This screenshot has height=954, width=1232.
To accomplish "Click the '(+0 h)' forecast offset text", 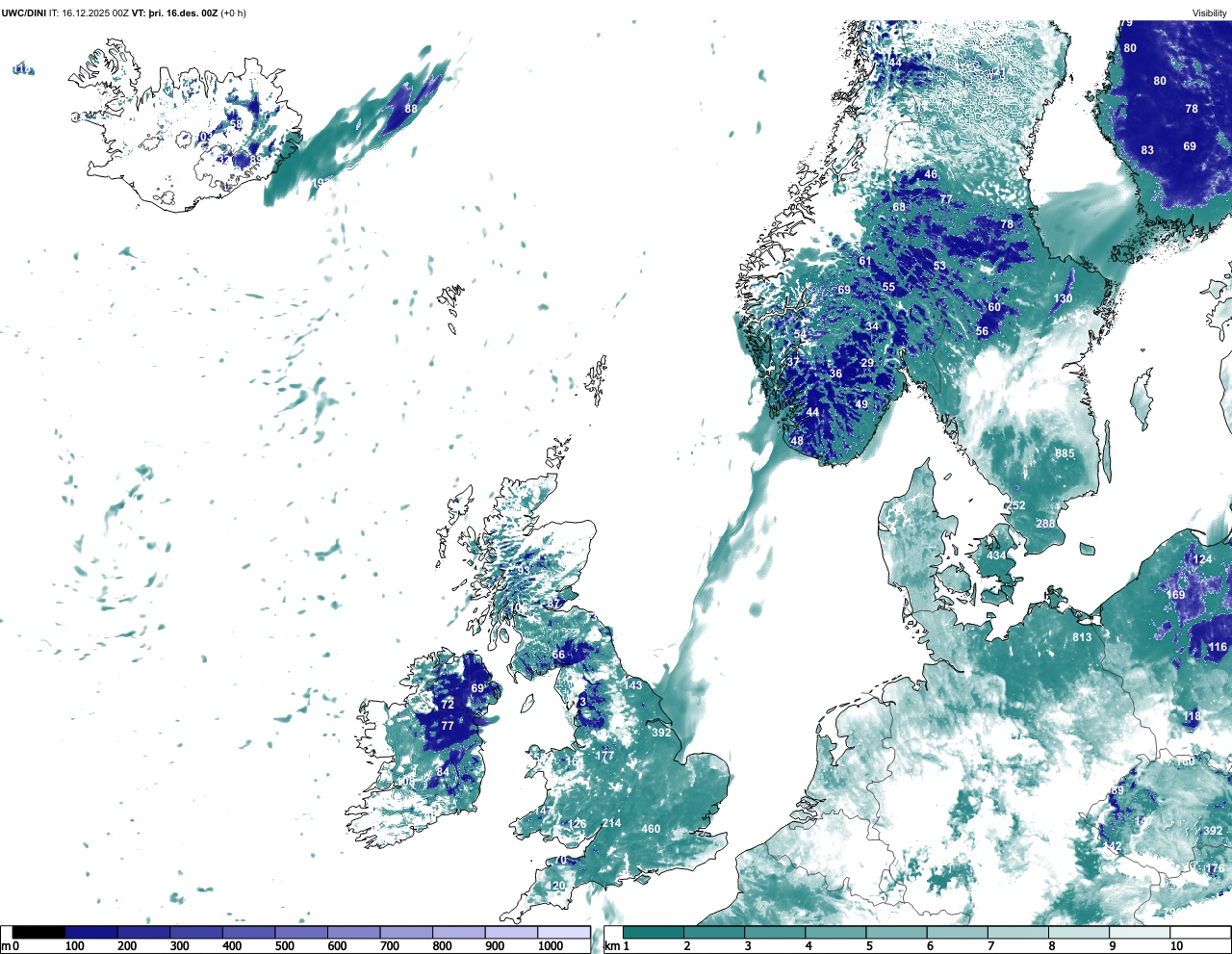I will point(234,13).
